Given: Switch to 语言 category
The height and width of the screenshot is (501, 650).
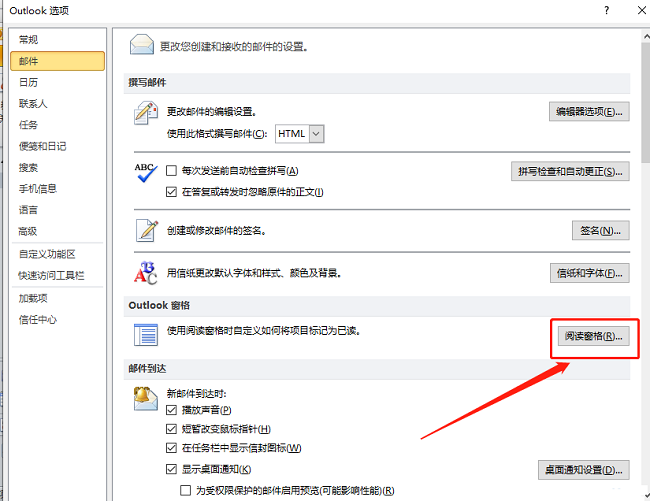Looking at the screenshot, I should pyautogui.click(x=57, y=210).
